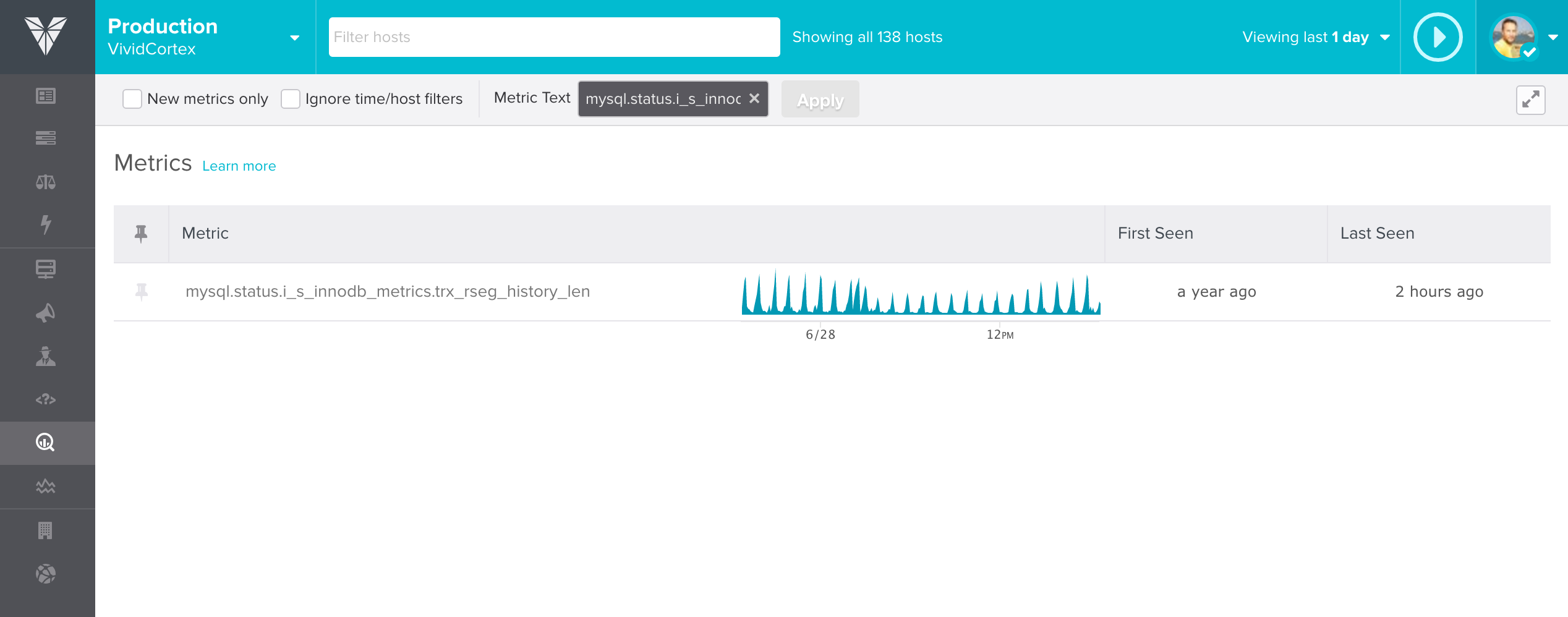Screen dimensions: 1568x617
Task: Expand the caret next to user avatar
Action: [x=1553, y=37]
